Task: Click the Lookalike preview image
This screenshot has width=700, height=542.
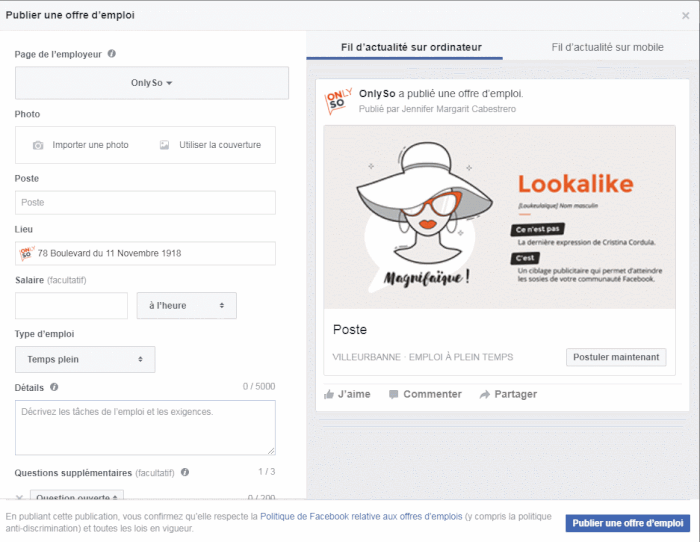Action: point(499,217)
